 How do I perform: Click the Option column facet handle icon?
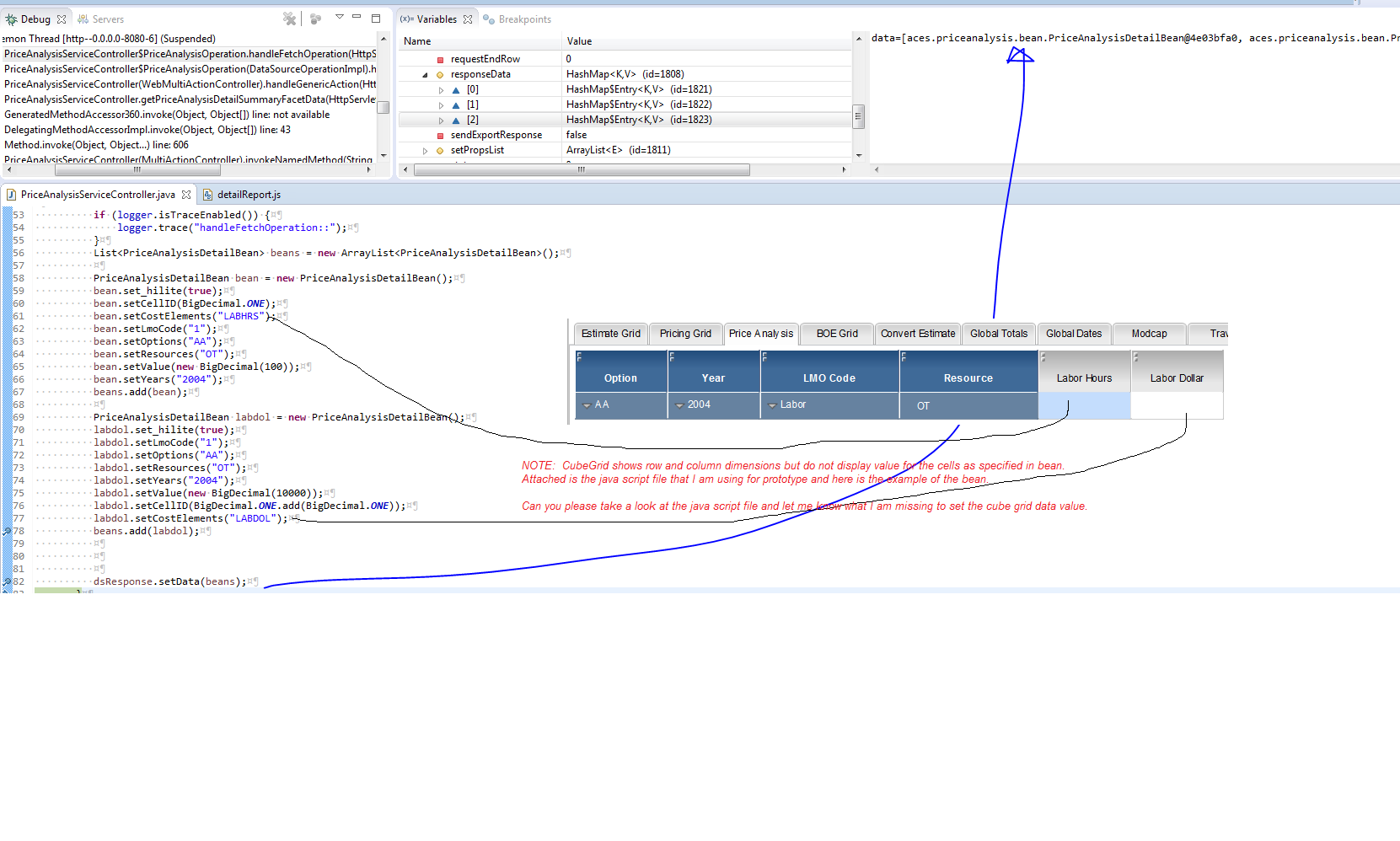click(x=579, y=357)
